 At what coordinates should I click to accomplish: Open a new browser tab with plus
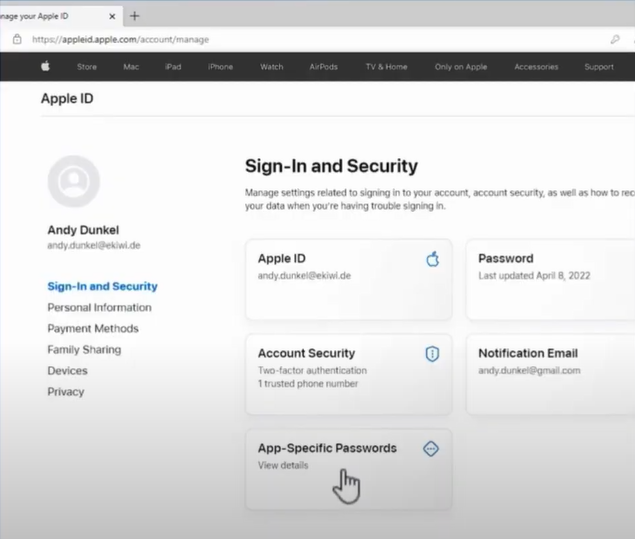click(134, 16)
